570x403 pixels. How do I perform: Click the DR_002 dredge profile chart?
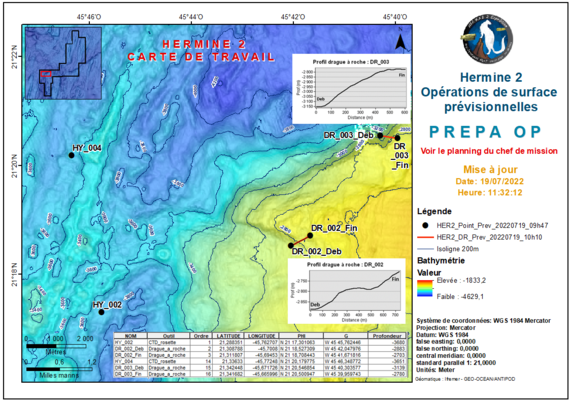pyautogui.click(x=347, y=291)
